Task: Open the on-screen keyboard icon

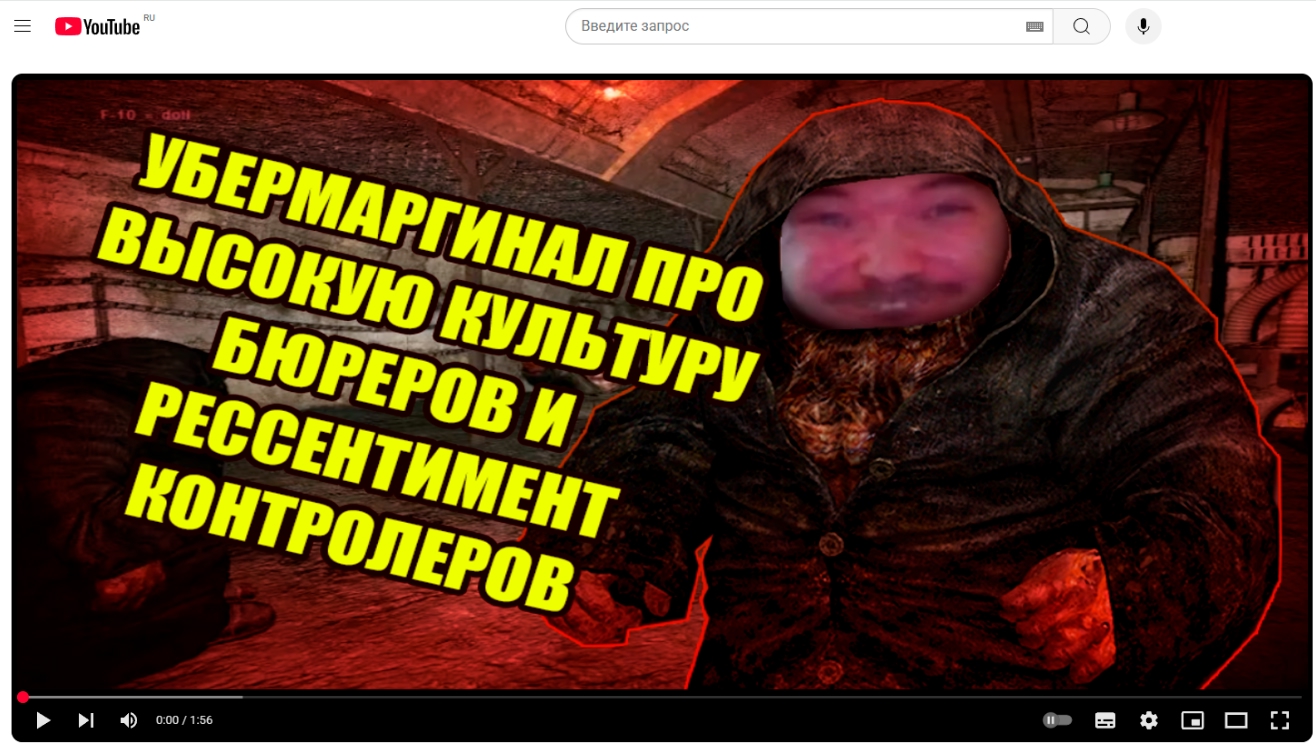Action: tap(1035, 27)
